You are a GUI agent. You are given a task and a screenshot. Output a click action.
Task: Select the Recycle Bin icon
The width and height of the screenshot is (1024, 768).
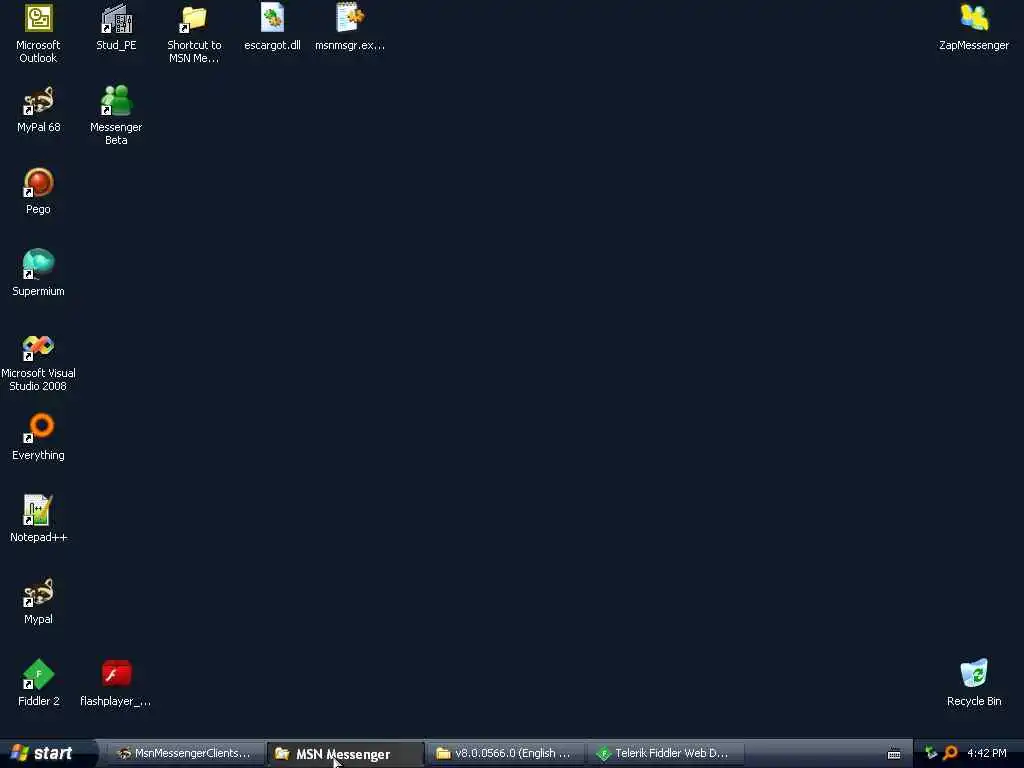click(x=974, y=683)
